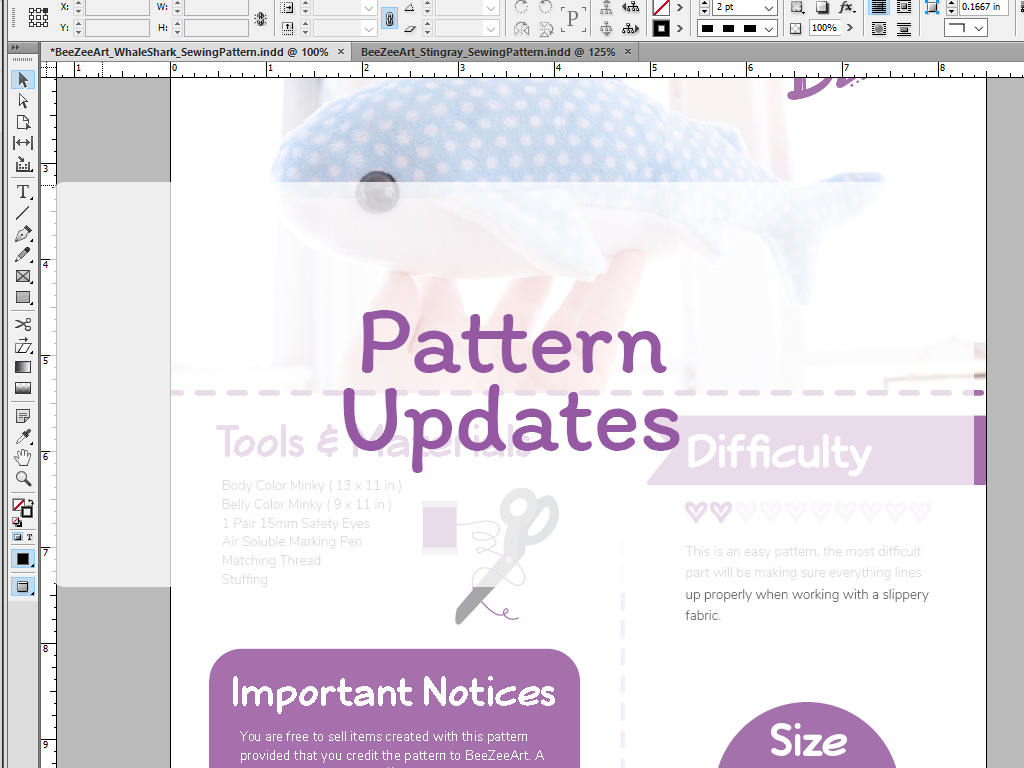Toggle Wrap around bounding box
Screen dimensions: 1024x768
904,7
